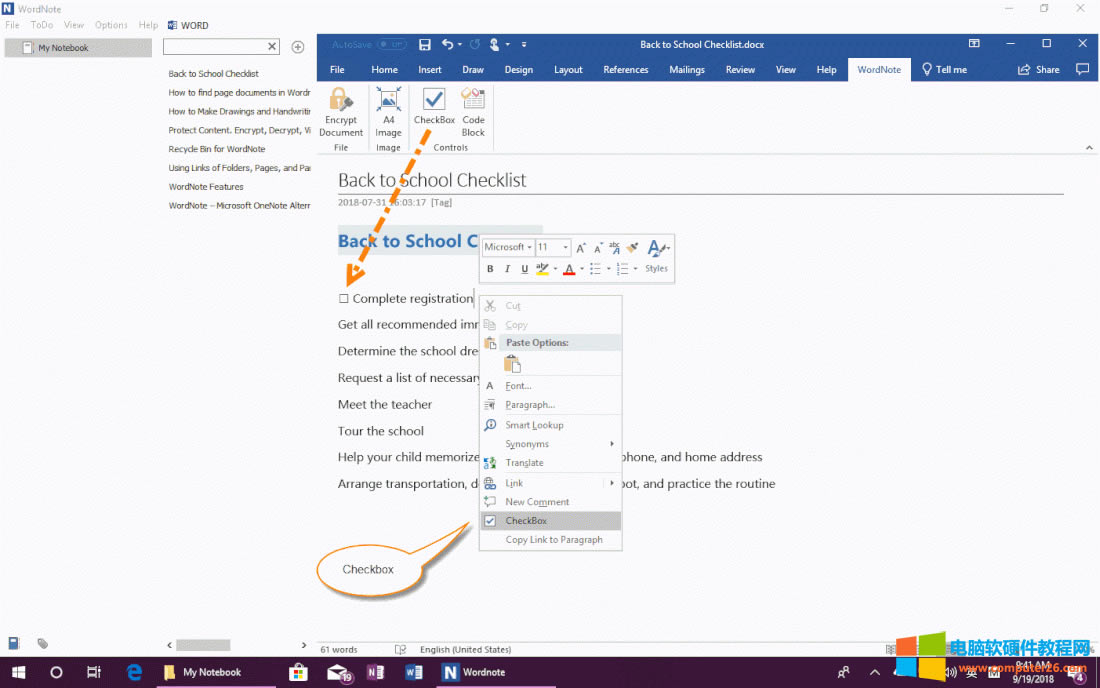Screen dimensions: 1100x688
Task: Click the Encrypt Document ribbon icon
Action: (x=341, y=101)
